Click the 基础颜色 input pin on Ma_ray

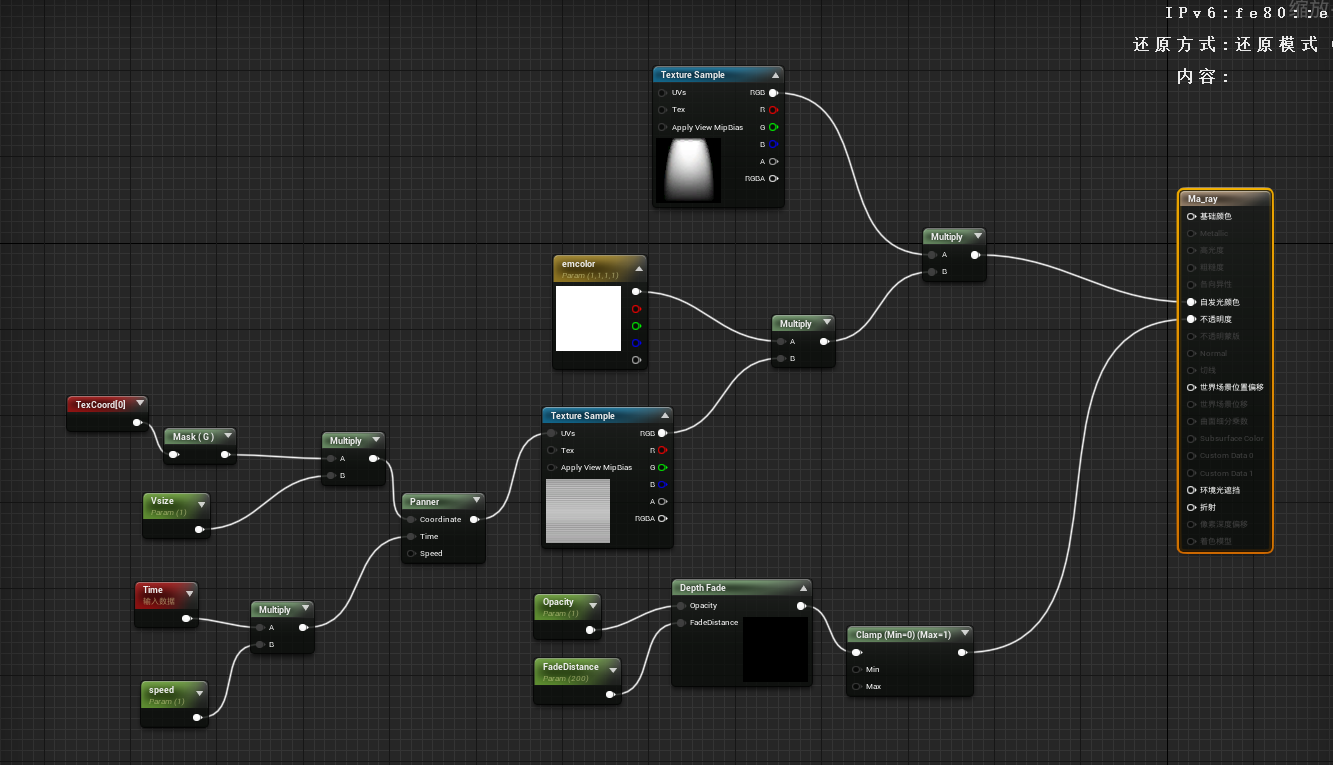[1191, 216]
